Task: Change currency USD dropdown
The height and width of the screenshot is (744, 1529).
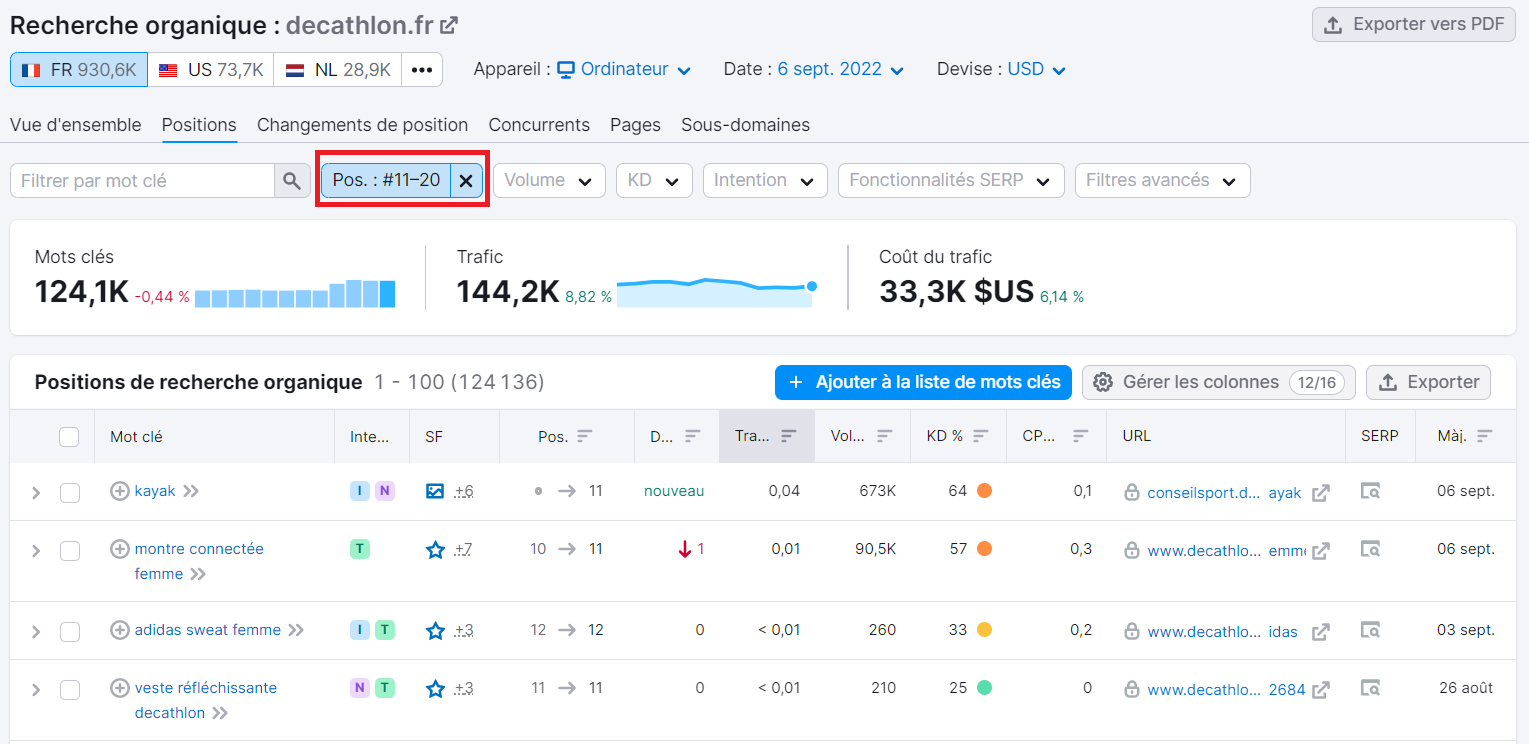Action: click(x=1036, y=70)
